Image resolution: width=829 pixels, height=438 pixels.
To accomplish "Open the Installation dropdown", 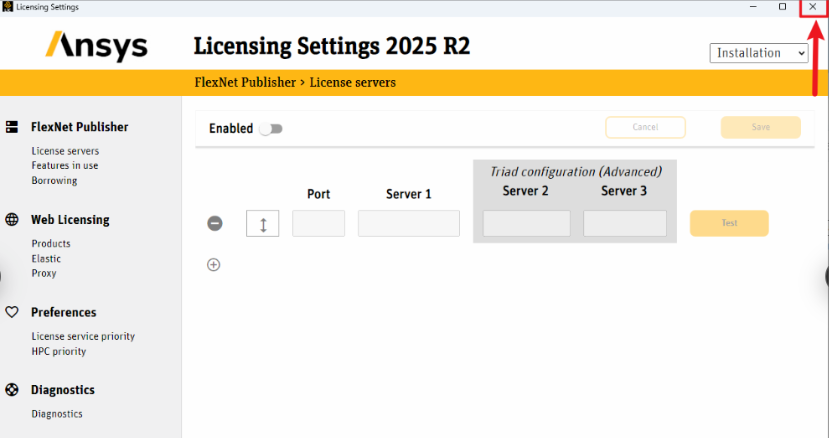I will pyautogui.click(x=759, y=53).
